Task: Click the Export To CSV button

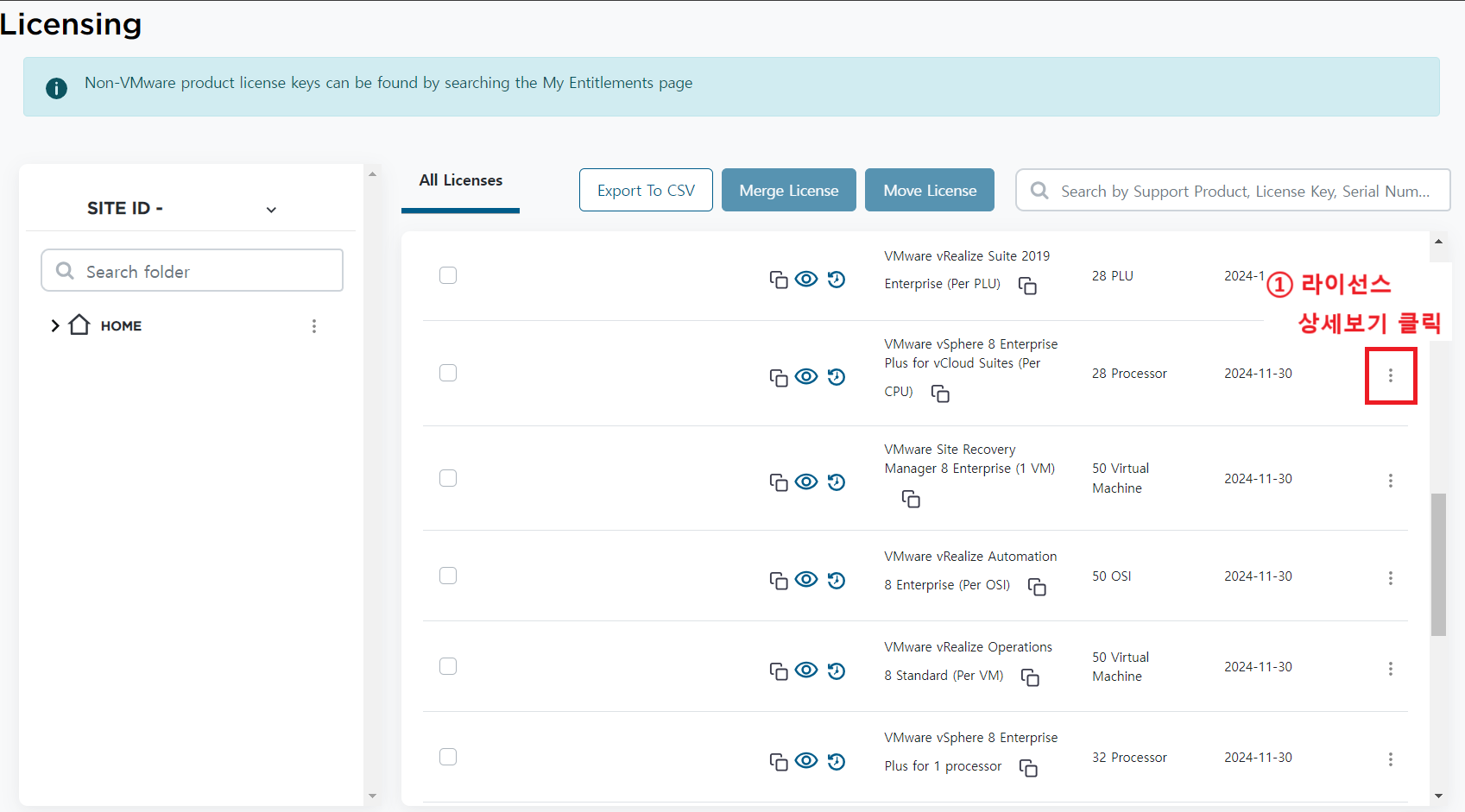Action: (x=646, y=190)
